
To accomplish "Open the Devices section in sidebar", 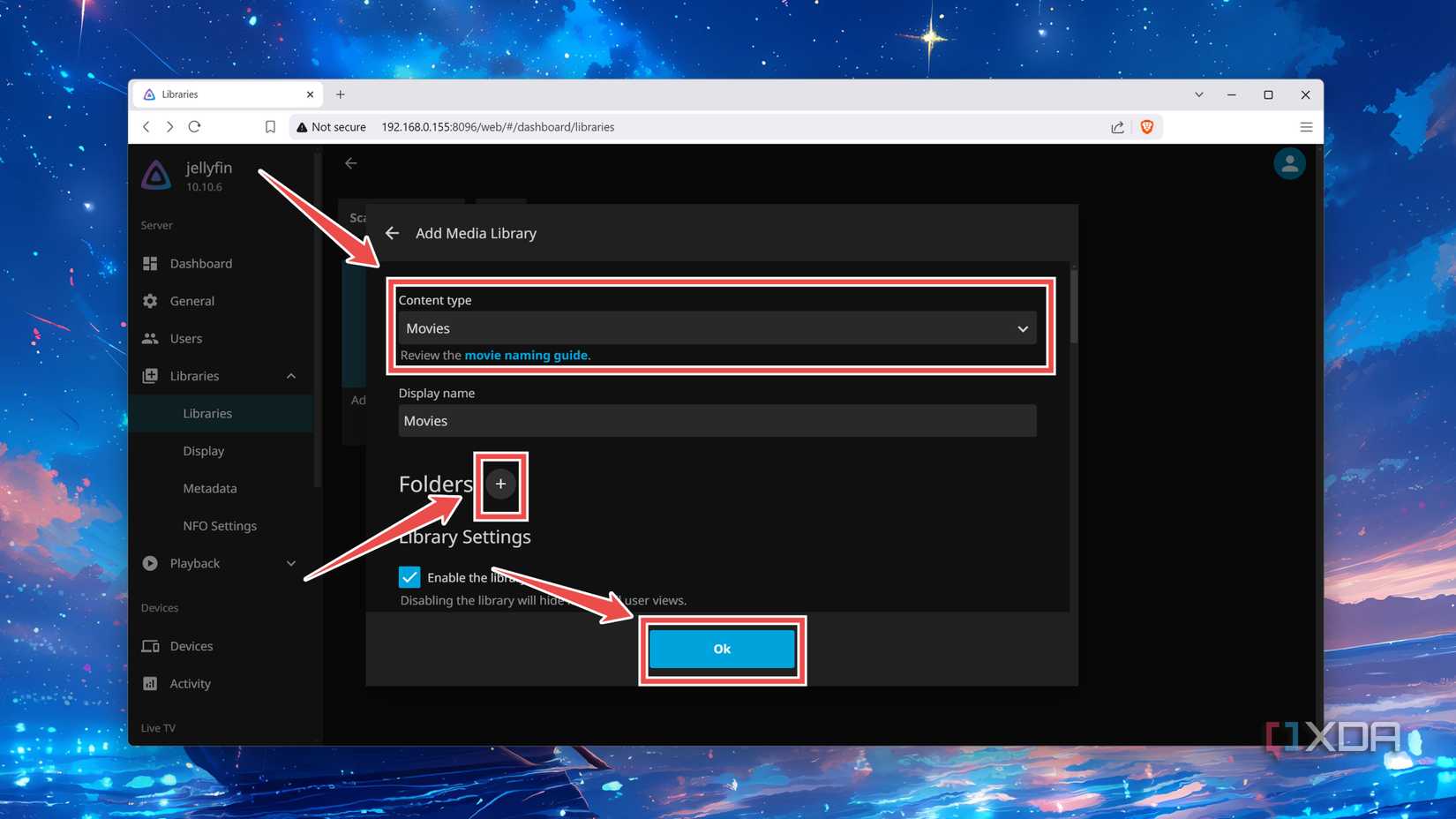I will [x=191, y=646].
